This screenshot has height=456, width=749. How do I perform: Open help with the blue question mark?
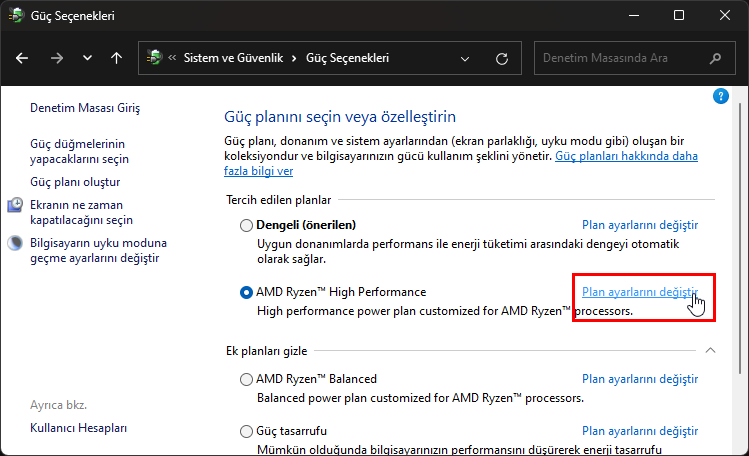coord(720,96)
